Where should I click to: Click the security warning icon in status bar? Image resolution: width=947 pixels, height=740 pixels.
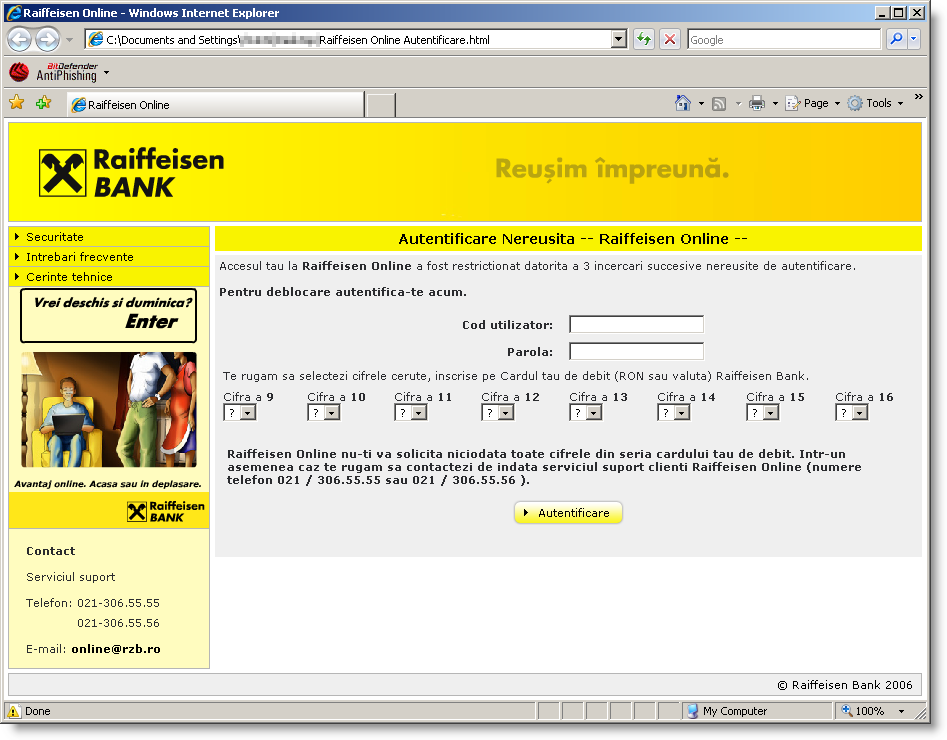coord(13,712)
